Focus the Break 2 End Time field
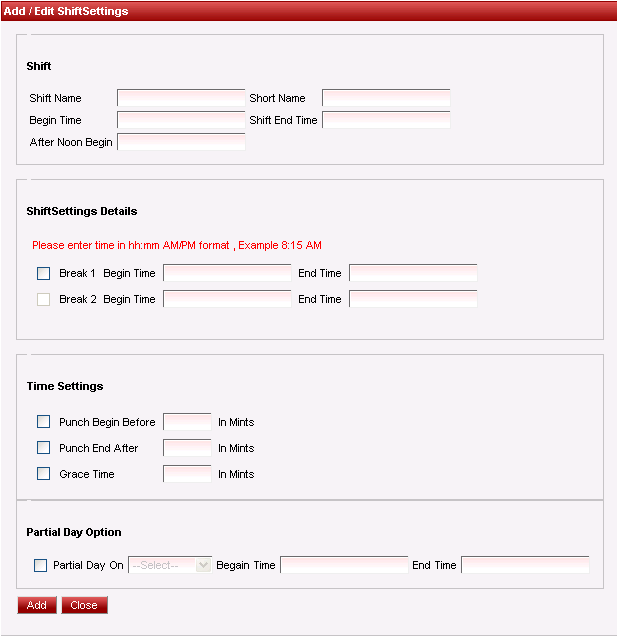 pos(413,299)
